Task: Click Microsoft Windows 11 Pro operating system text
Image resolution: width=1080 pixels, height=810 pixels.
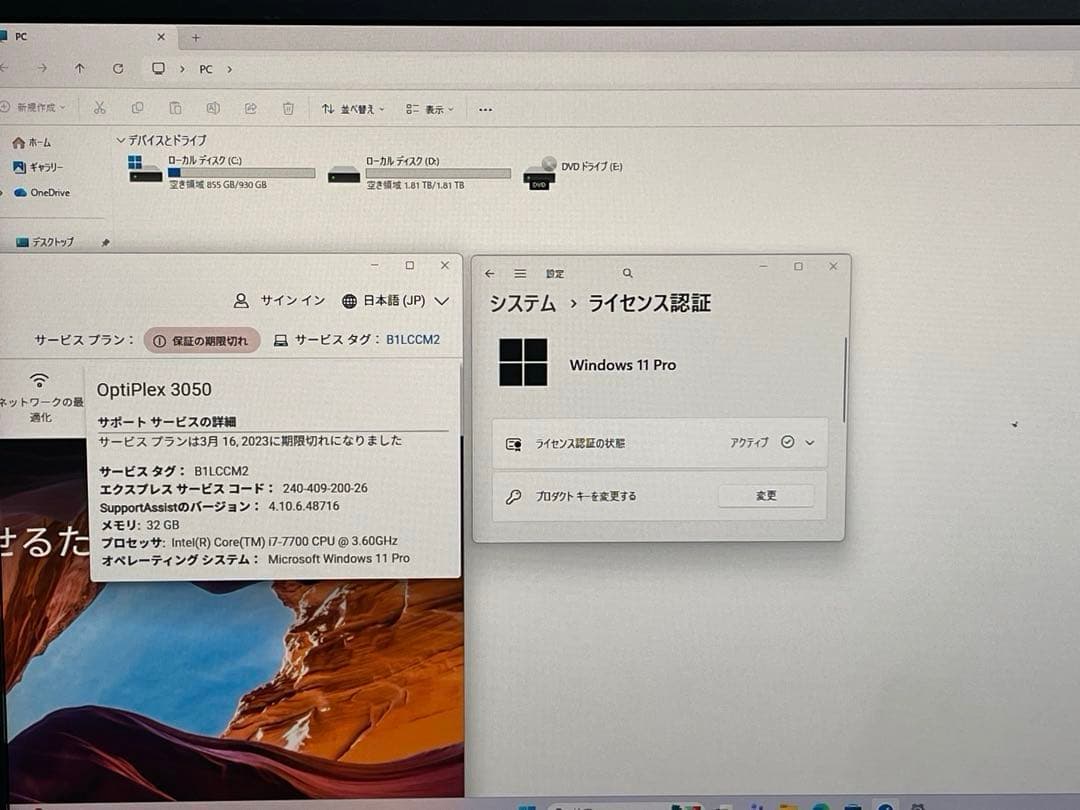Action: 338,559
